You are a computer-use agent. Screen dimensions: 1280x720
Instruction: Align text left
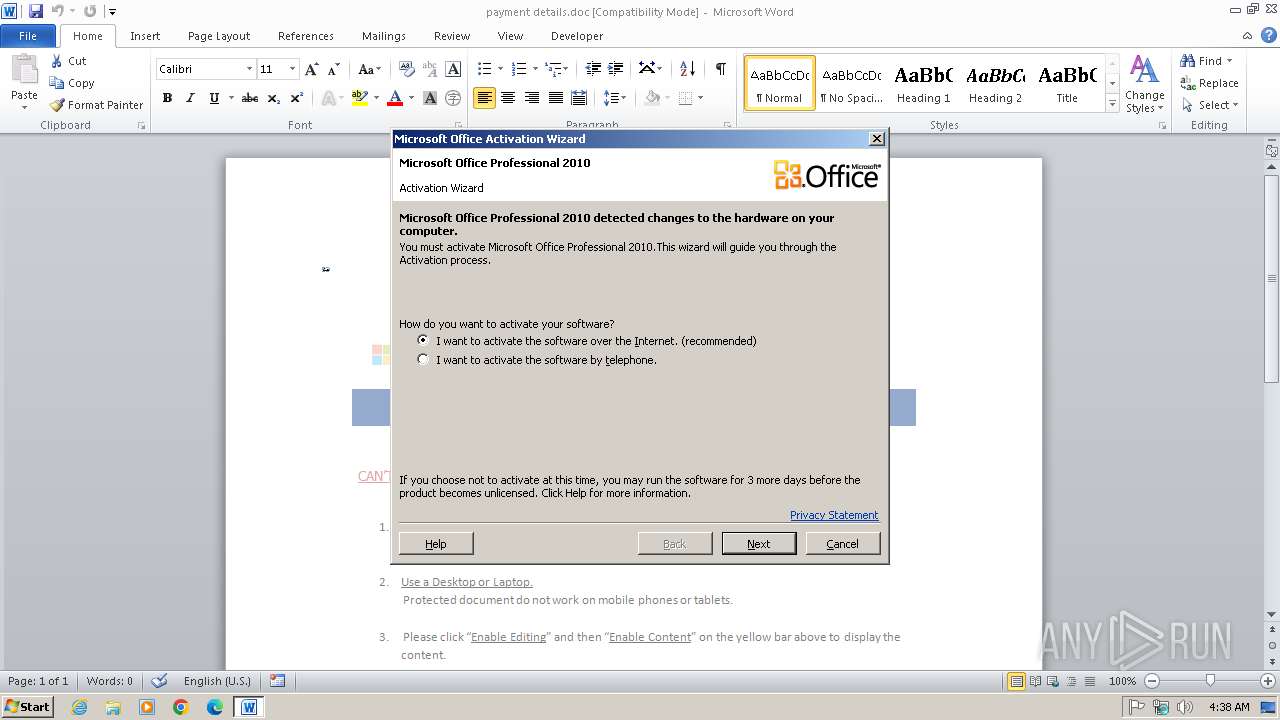pos(484,98)
